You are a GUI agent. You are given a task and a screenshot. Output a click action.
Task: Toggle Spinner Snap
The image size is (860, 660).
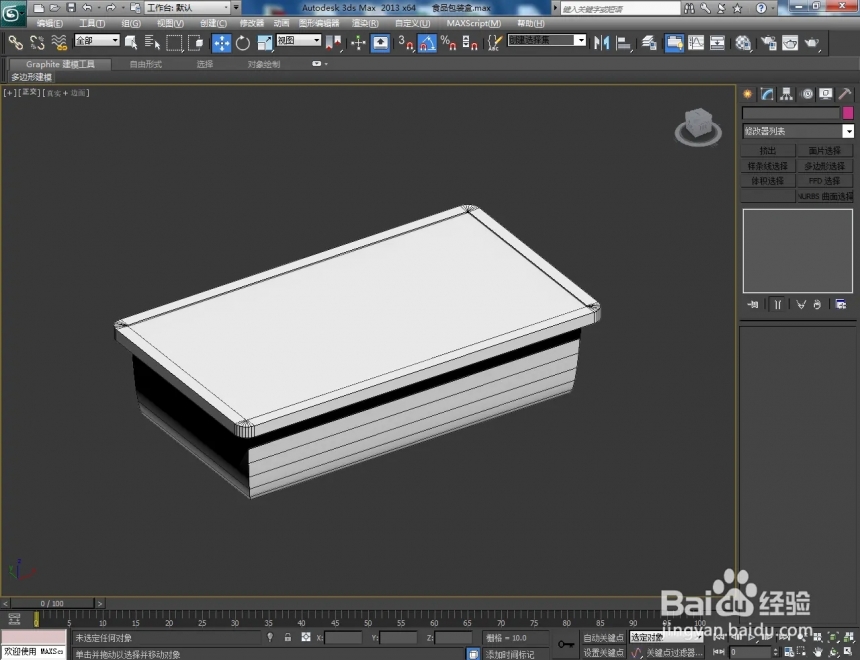469,43
